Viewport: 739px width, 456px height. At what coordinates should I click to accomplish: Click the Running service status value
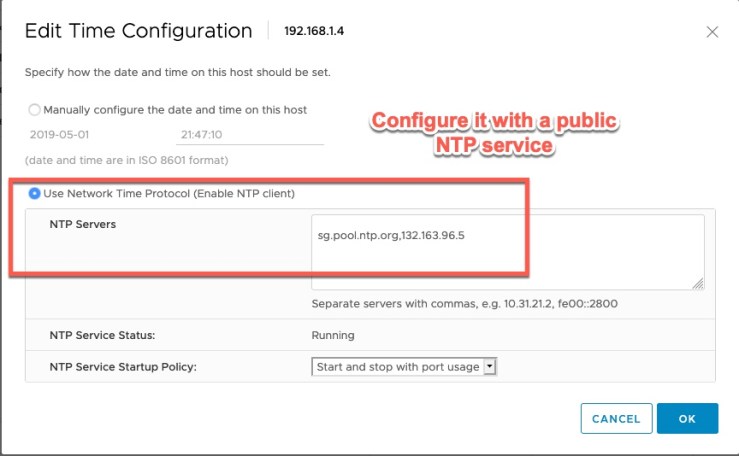pos(333,336)
